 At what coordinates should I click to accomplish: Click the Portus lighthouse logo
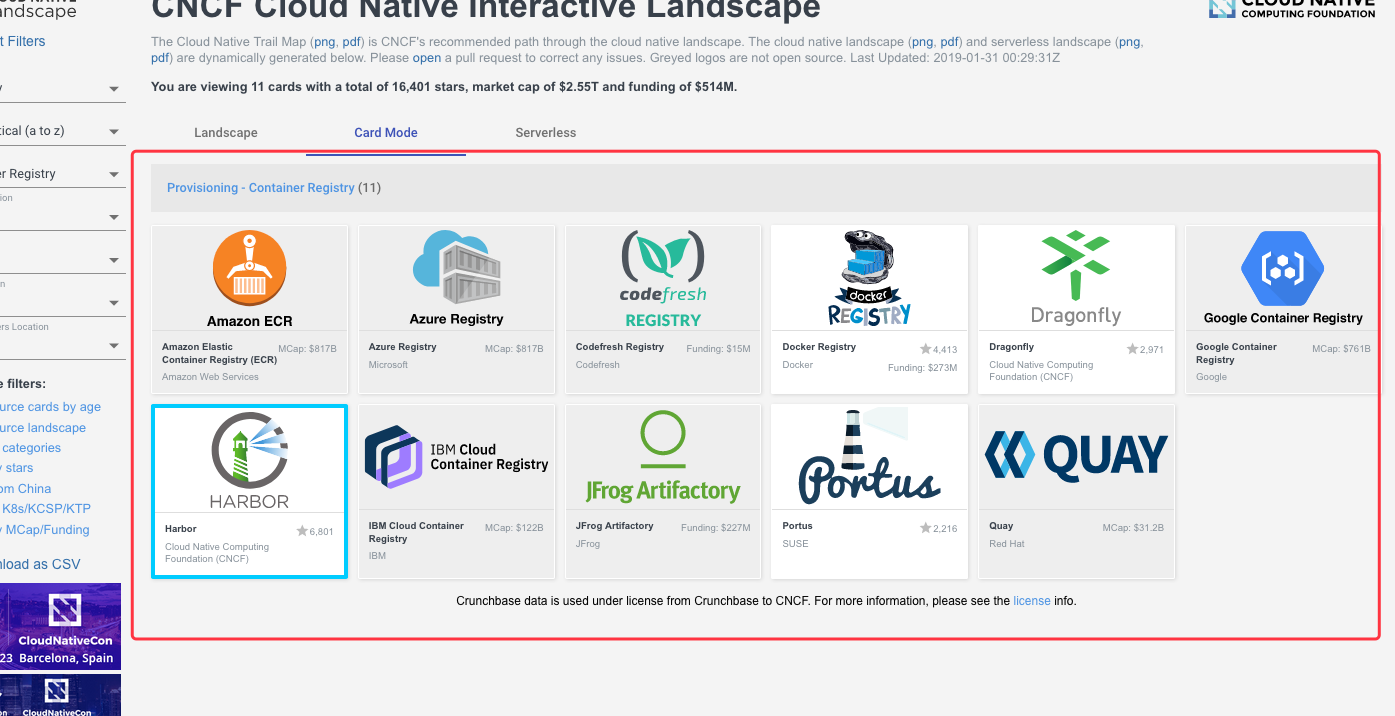869,458
